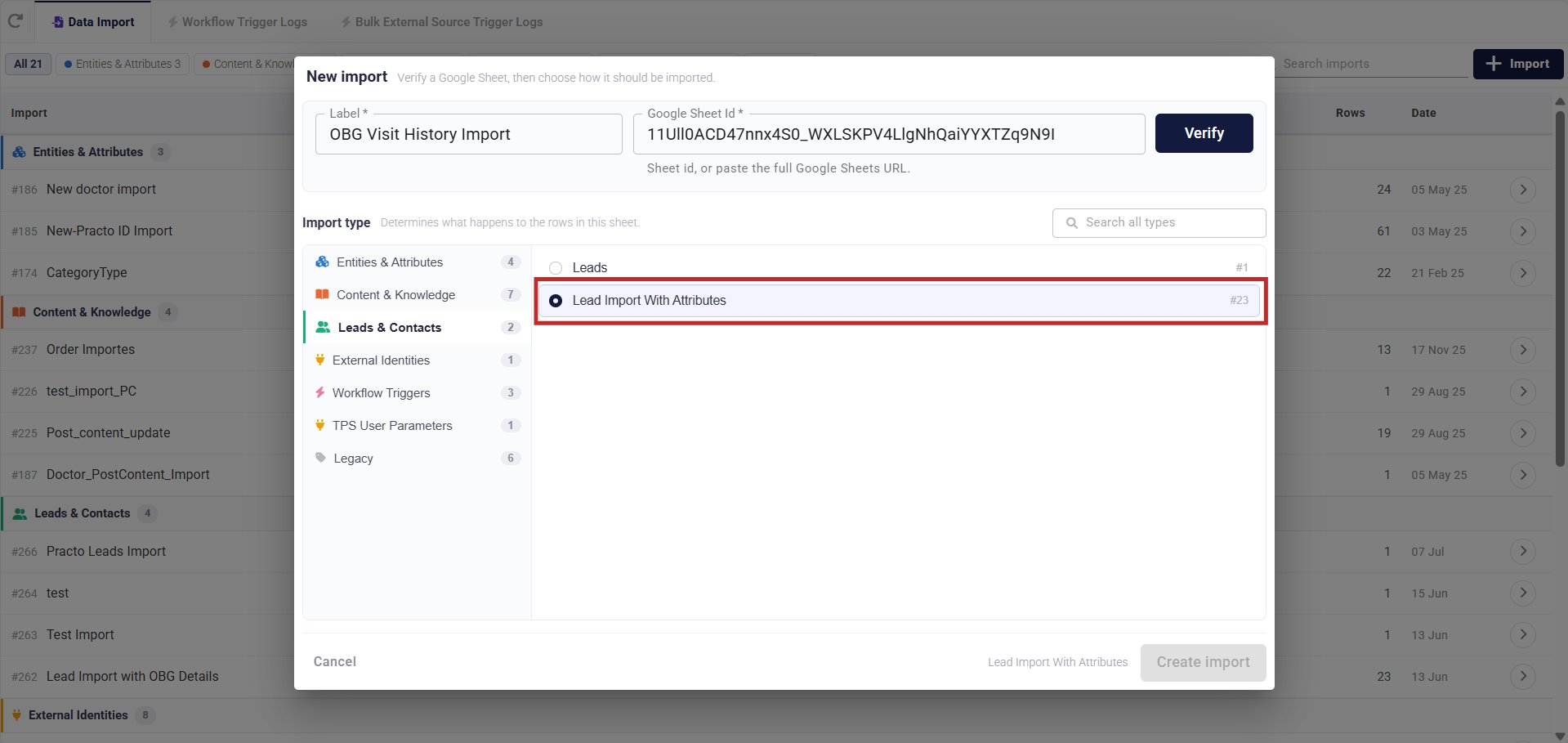1568x743 pixels.
Task: Open Entities & Attributes import type category
Action: point(418,262)
